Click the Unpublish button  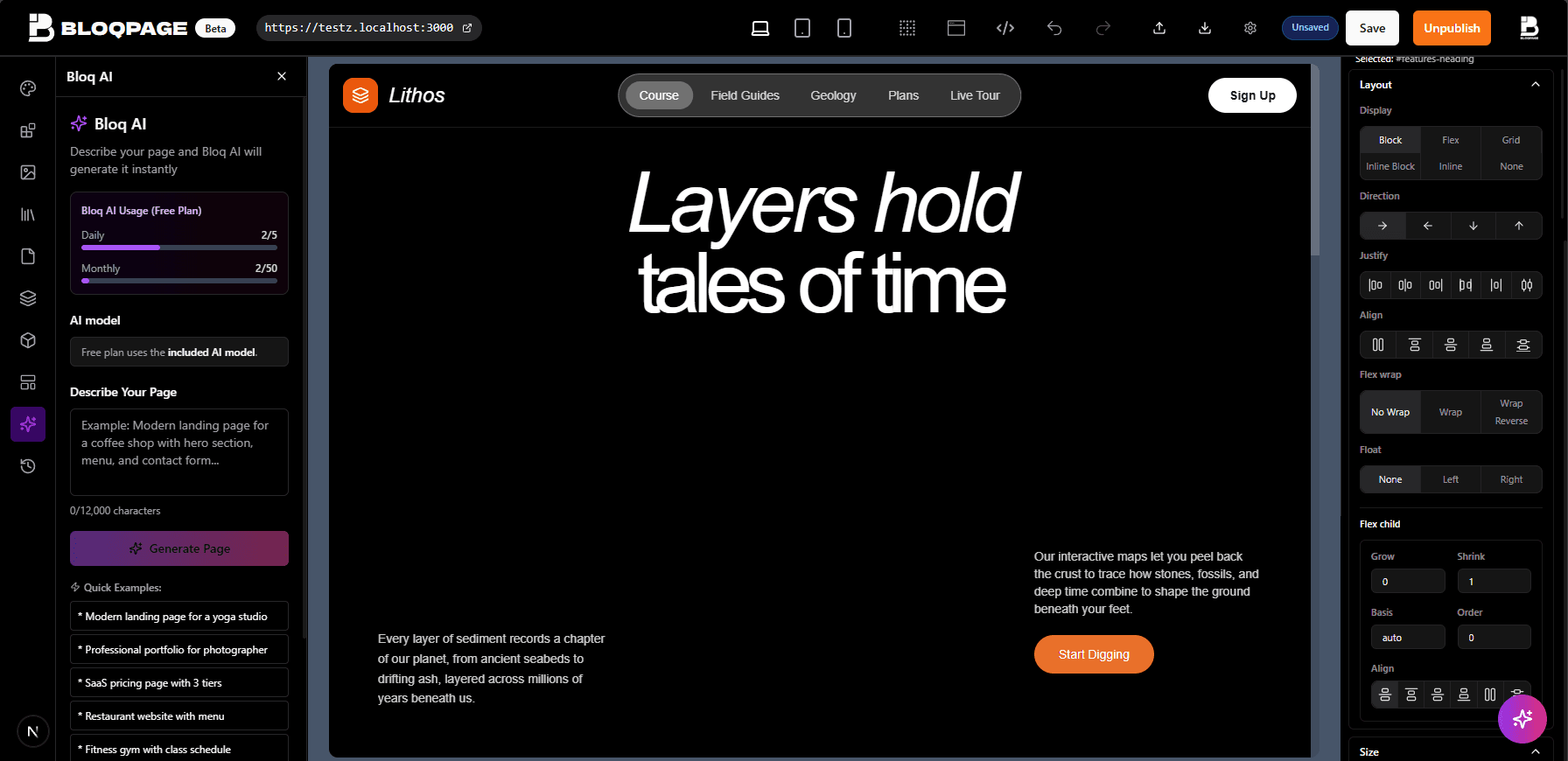1452,28
